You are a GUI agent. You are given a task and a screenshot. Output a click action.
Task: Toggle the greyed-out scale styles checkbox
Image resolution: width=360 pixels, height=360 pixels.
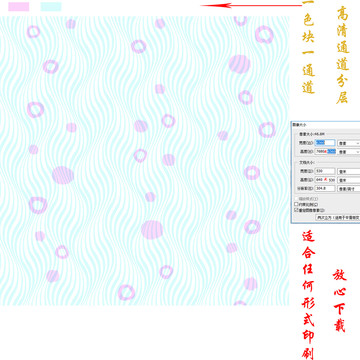pyautogui.click(x=296, y=199)
